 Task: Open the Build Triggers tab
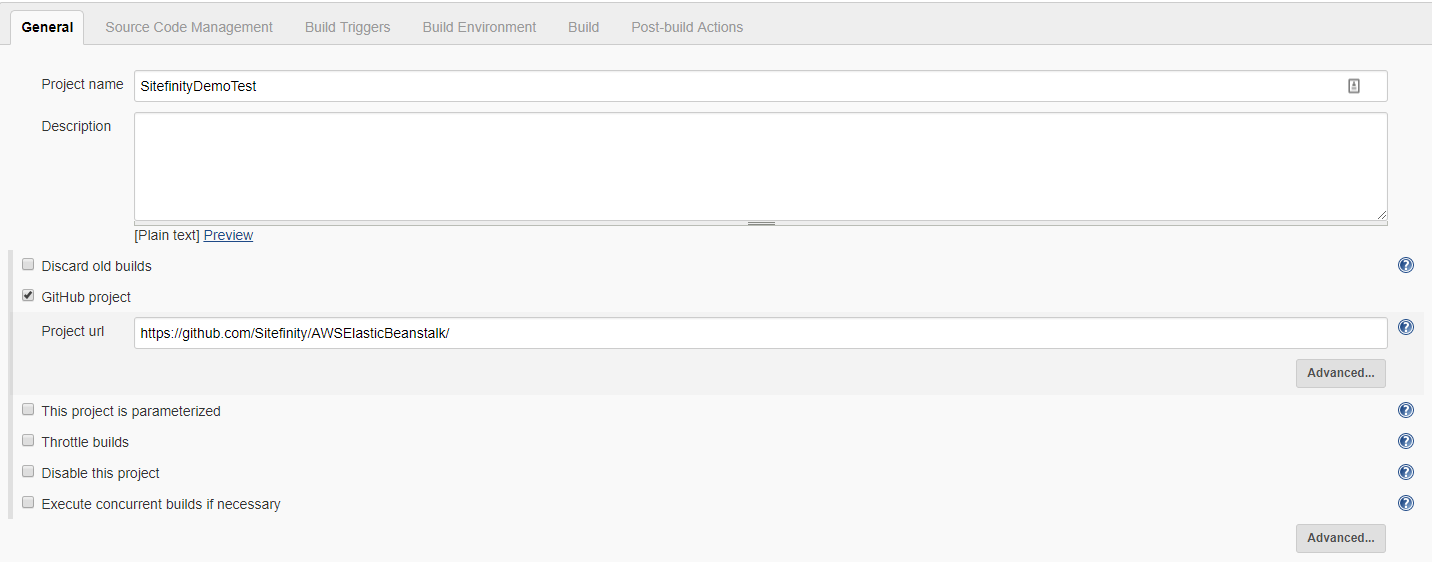click(347, 27)
